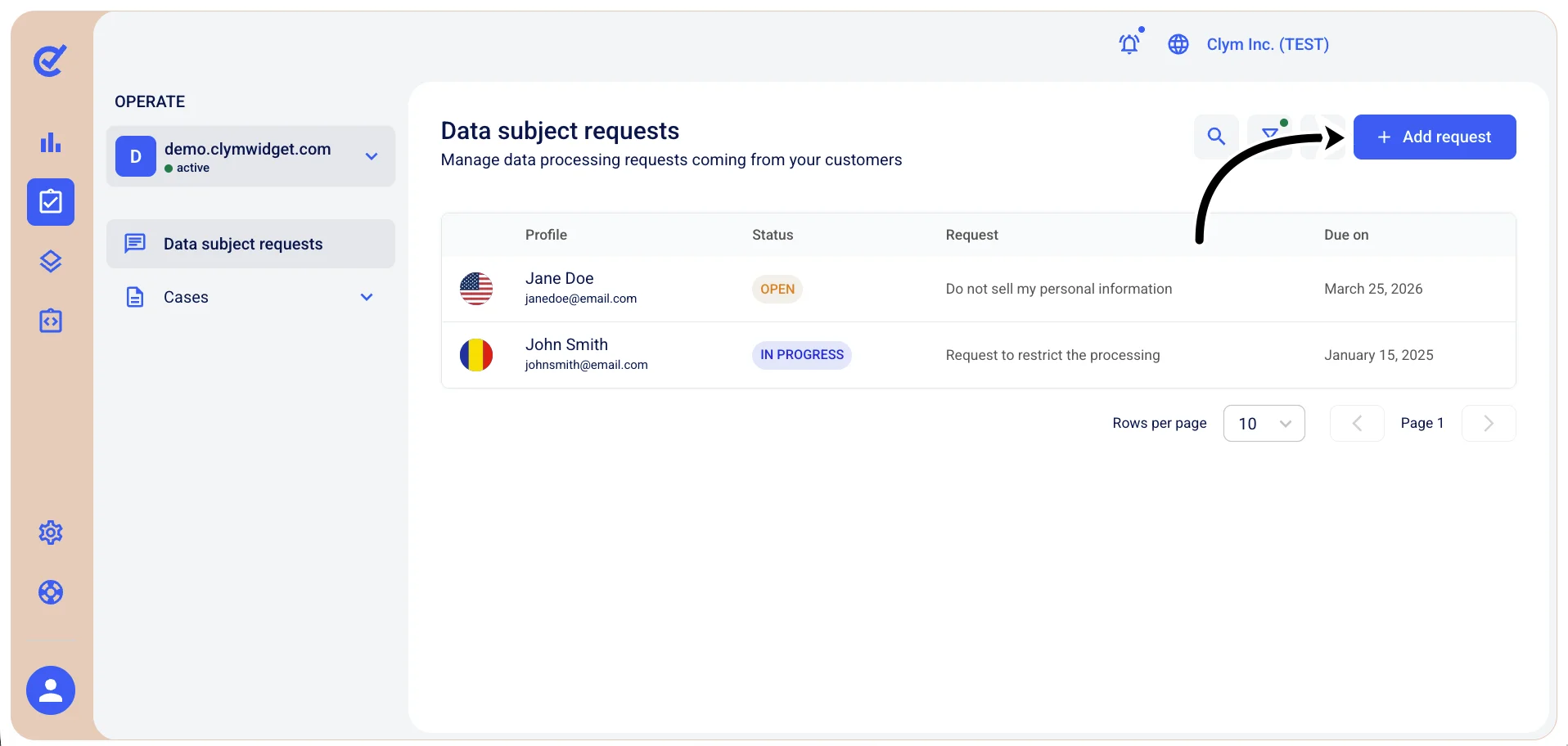Select Data subject requests menu item
1568x746 pixels.
click(x=250, y=244)
